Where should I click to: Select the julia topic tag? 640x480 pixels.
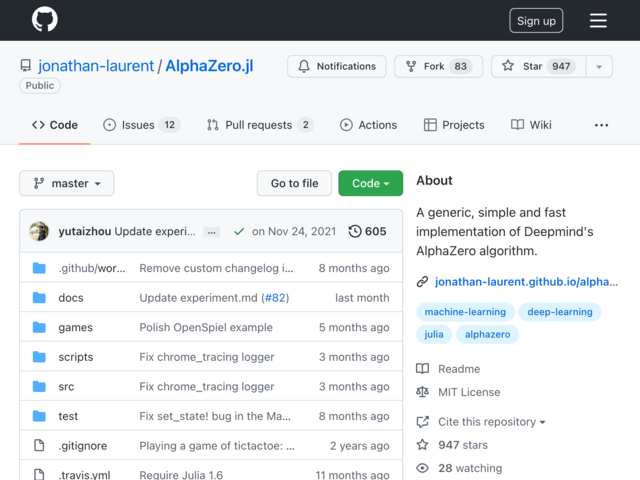(x=433, y=334)
